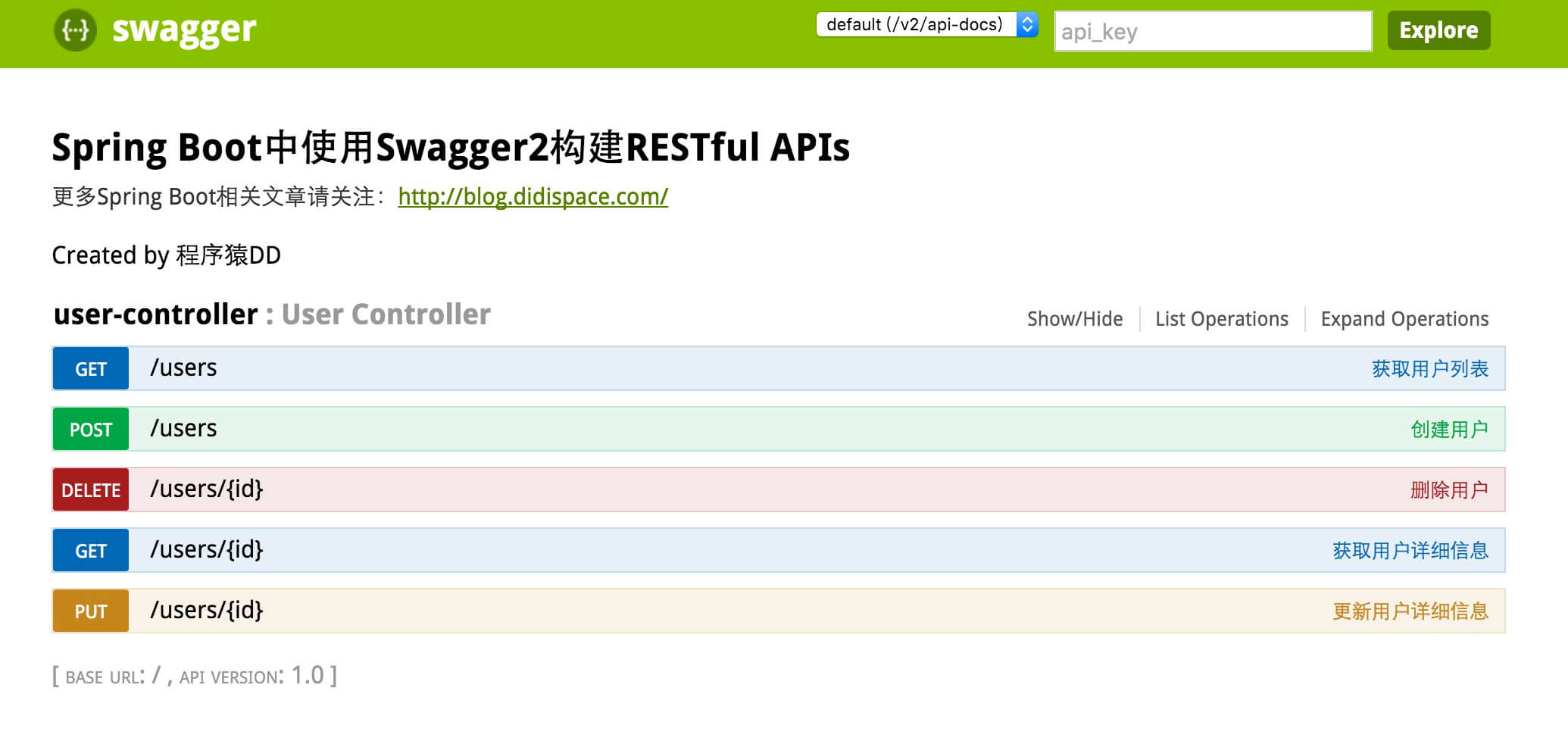Click the swagger logo icon

click(76, 30)
